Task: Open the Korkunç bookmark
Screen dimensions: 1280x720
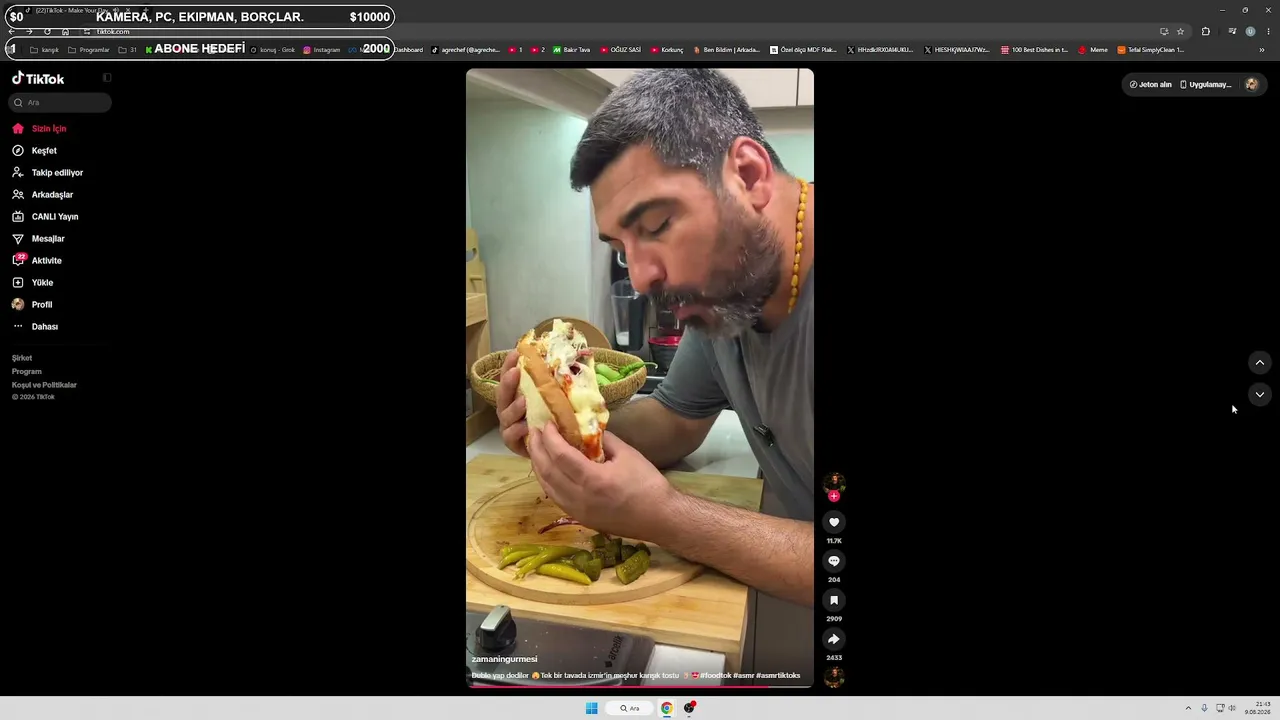Action: [x=667, y=50]
